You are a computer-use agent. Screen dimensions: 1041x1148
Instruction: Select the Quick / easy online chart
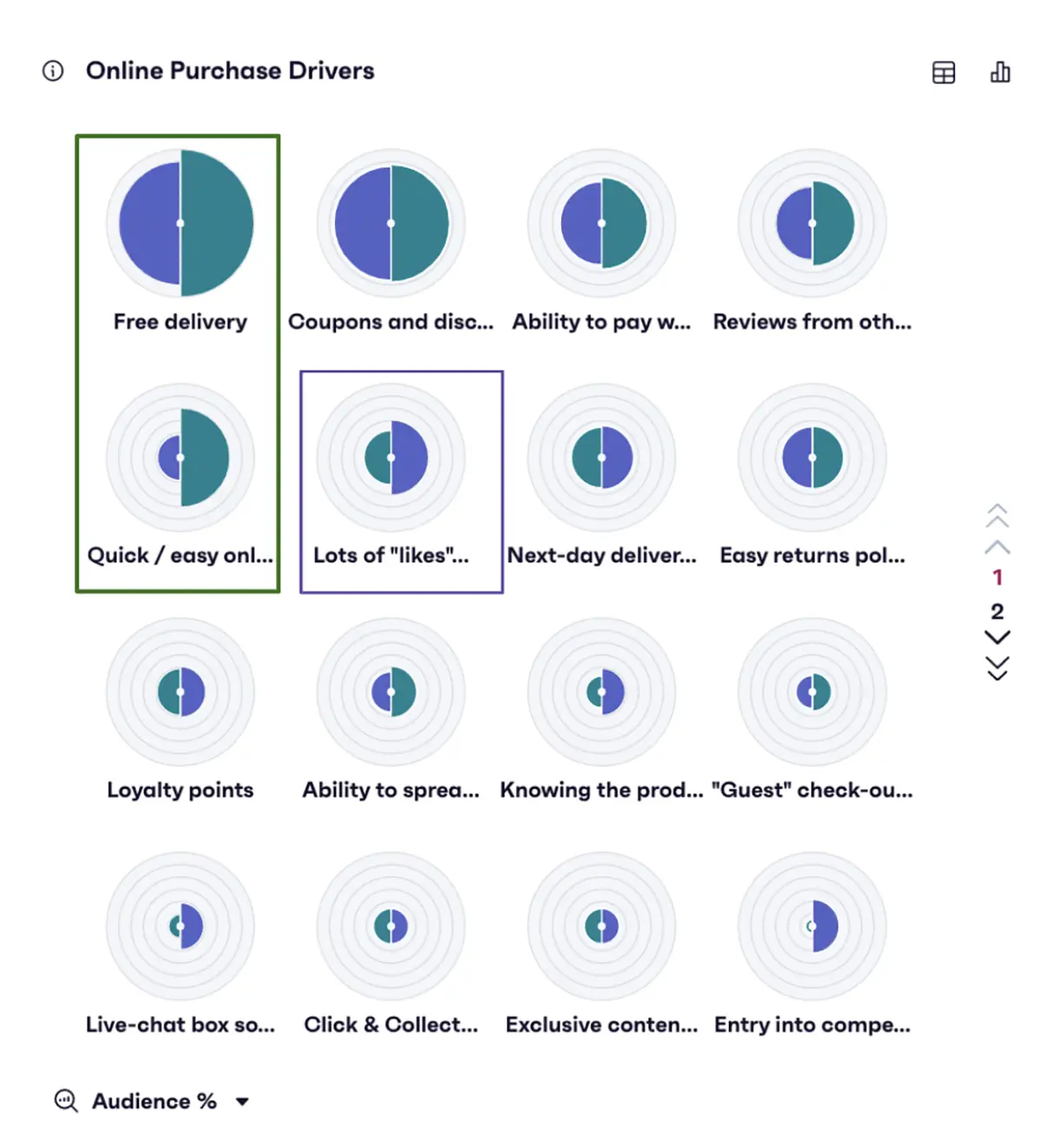(180, 457)
